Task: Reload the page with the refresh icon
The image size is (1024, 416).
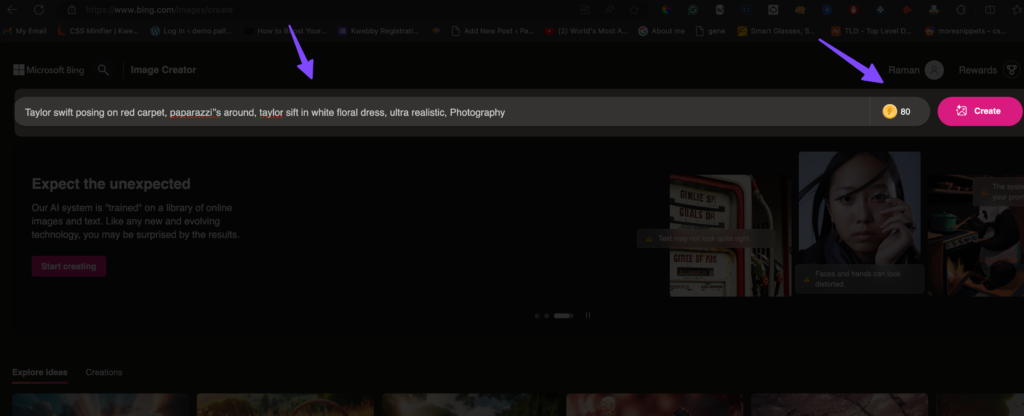Action: pos(39,9)
